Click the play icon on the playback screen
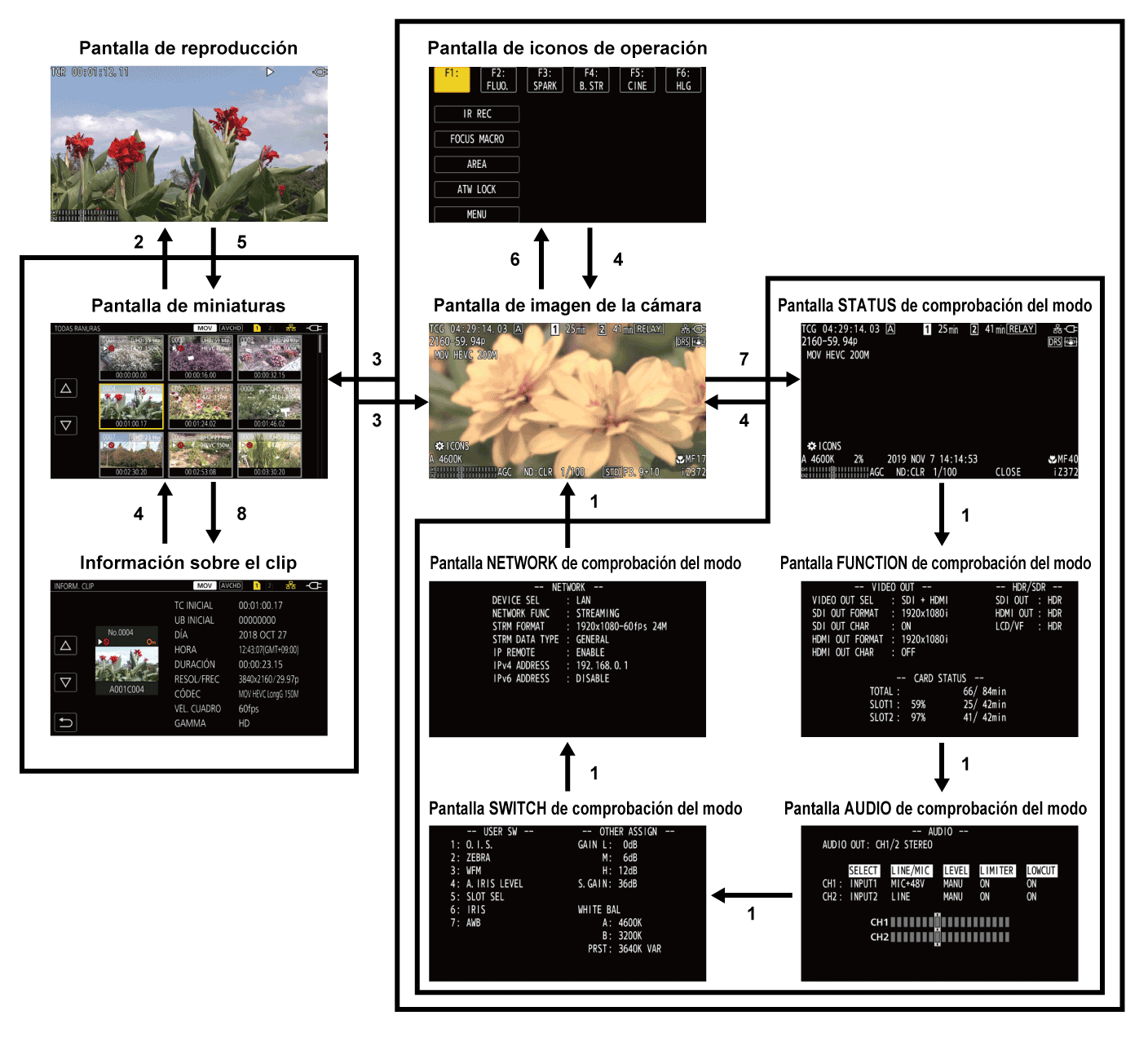Image resolution: width=1148 pixels, height=1042 pixels. tap(269, 73)
